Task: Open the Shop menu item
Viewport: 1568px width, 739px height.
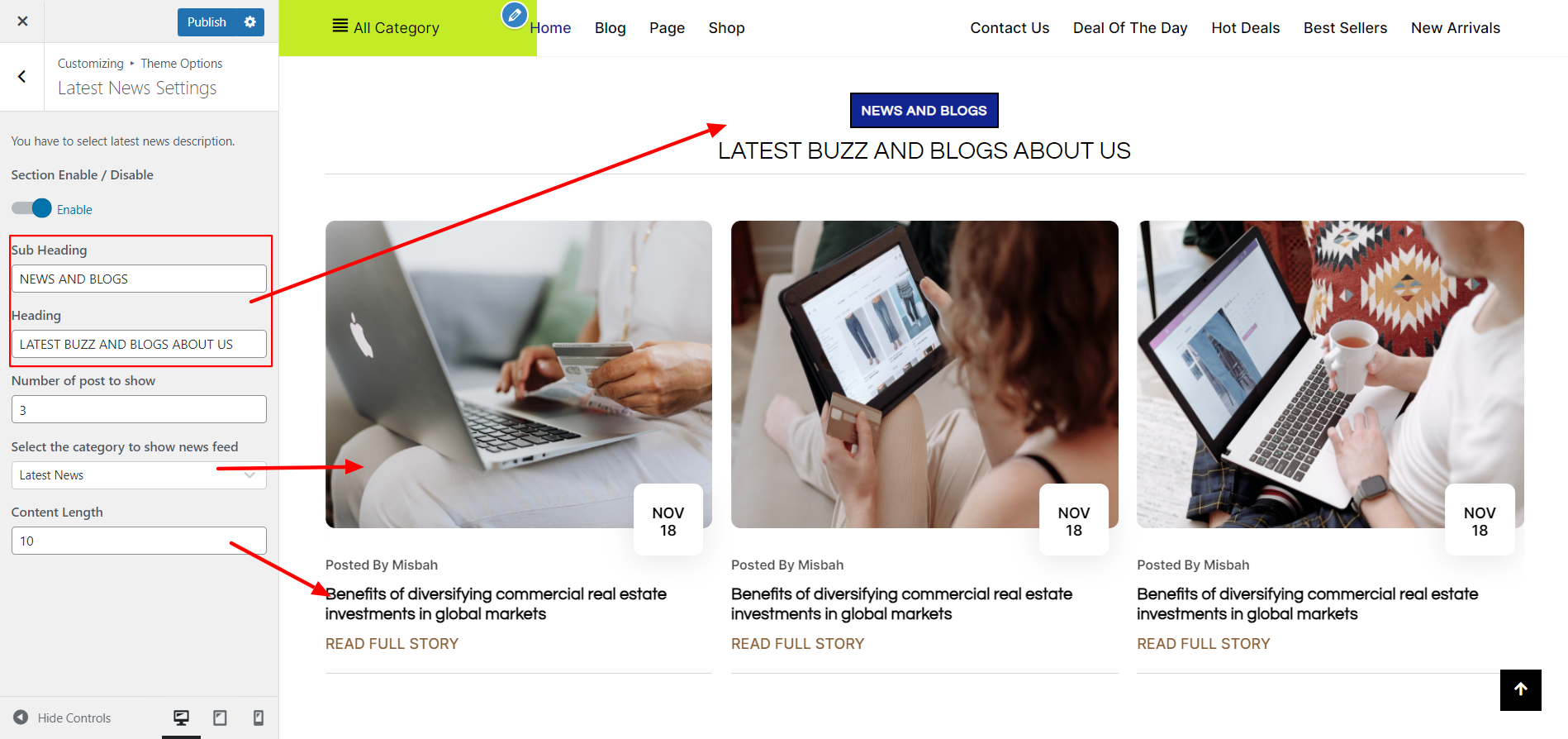Action: 726,28
